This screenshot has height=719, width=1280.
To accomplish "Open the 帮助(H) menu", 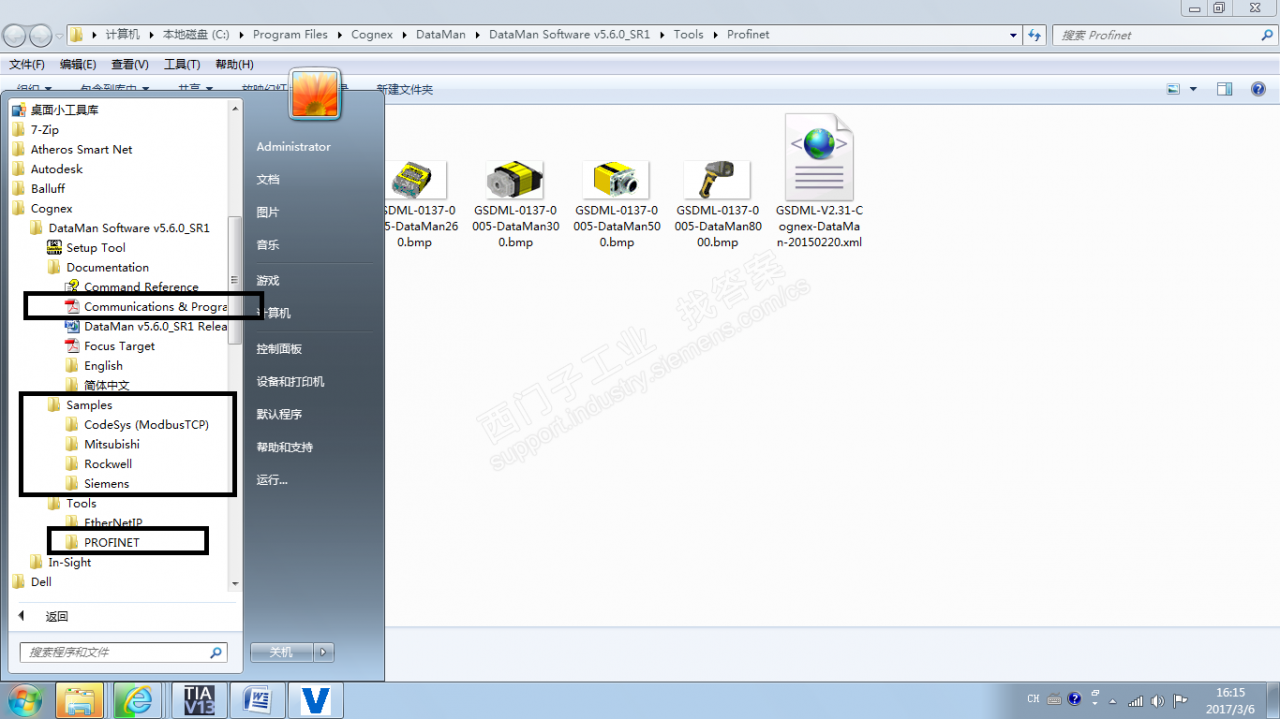I will pyautogui.click(x=234, y=64).
